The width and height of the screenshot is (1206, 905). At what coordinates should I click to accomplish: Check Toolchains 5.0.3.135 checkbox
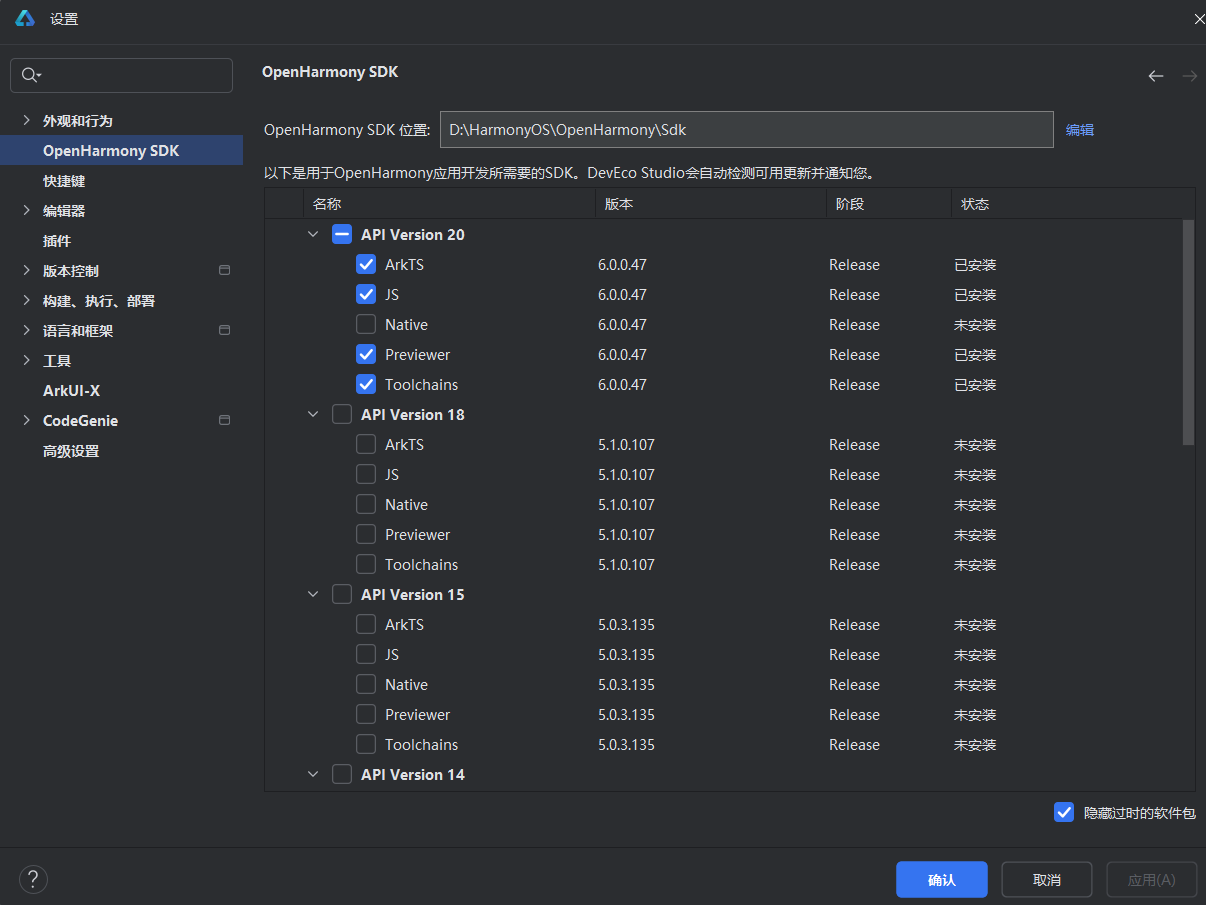366,744
